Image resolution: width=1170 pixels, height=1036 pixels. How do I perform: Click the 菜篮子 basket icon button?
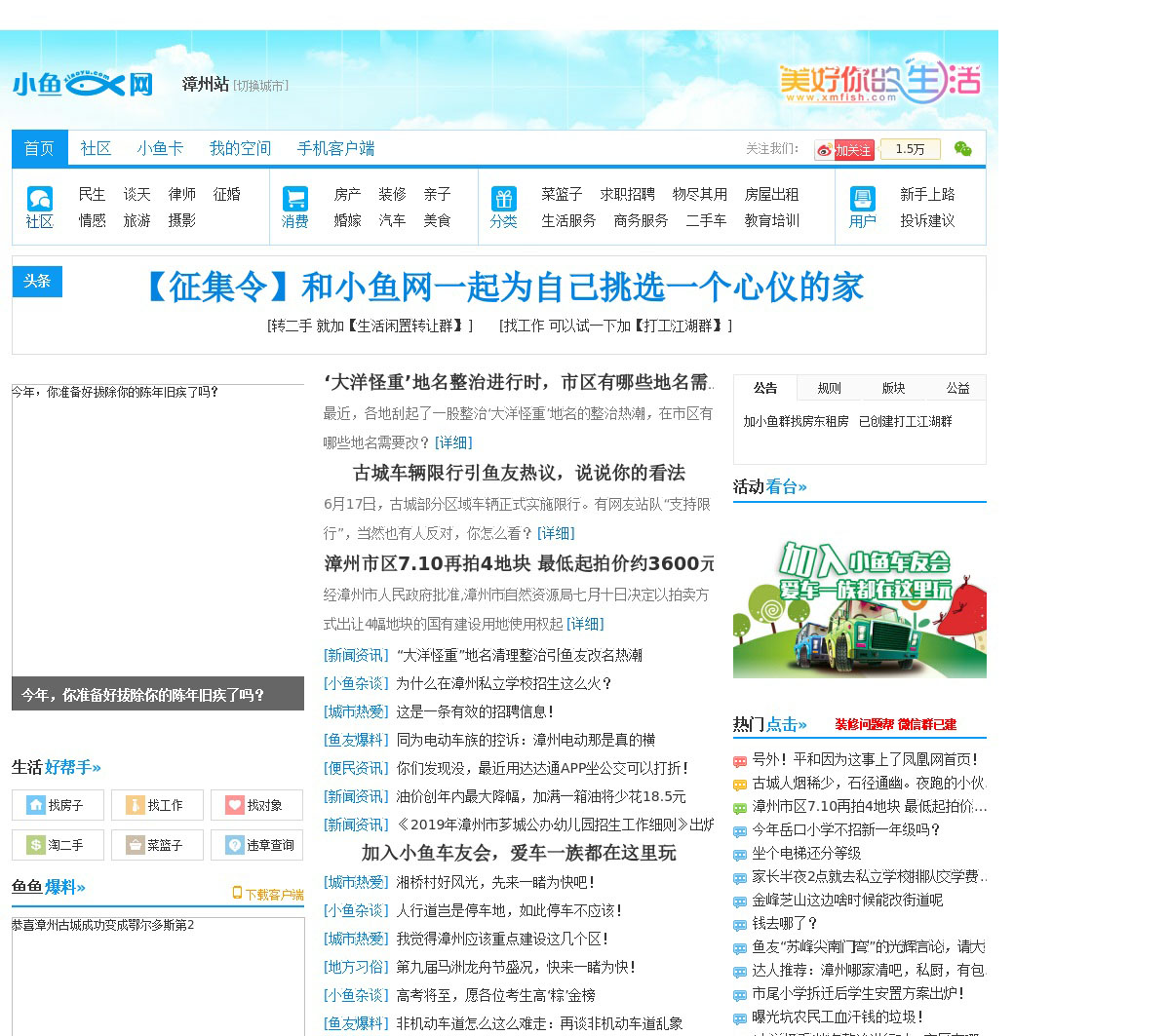(x=157, y=845)
